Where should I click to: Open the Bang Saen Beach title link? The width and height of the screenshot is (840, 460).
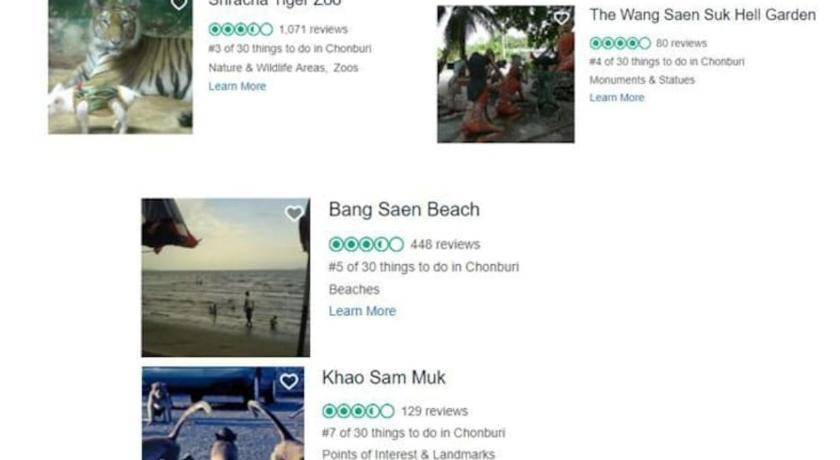click(404, 210)
